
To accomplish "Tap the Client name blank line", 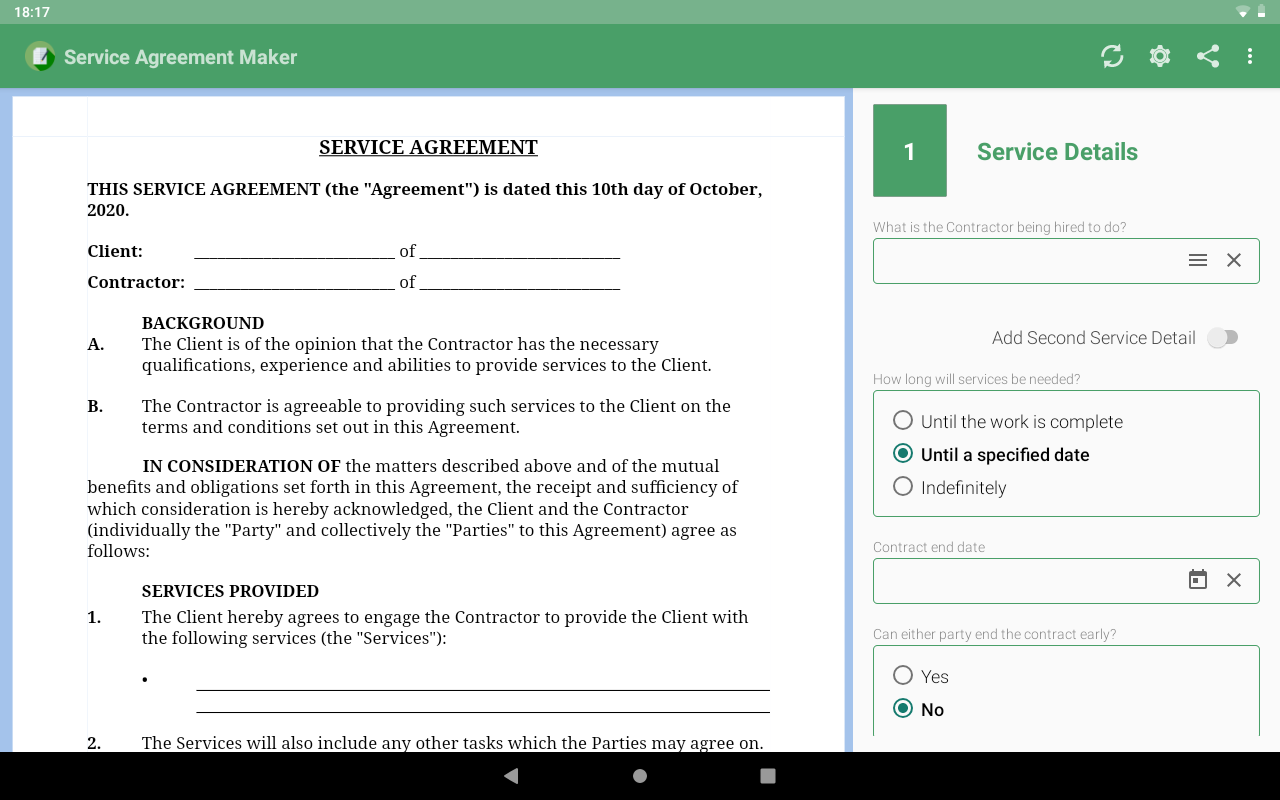I will point(294,252).
